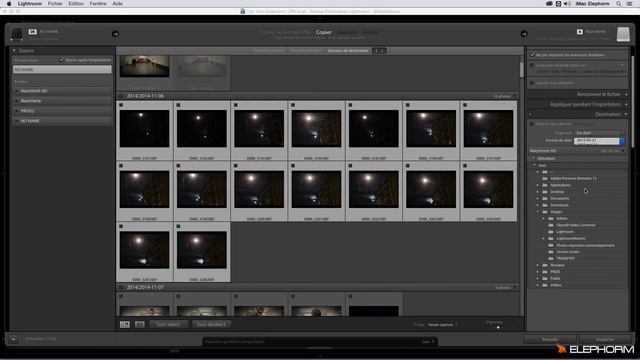This screenshot has height=360, width=640.
Task: Open the Fenêtre menu
Action: [x=98, y=4]
